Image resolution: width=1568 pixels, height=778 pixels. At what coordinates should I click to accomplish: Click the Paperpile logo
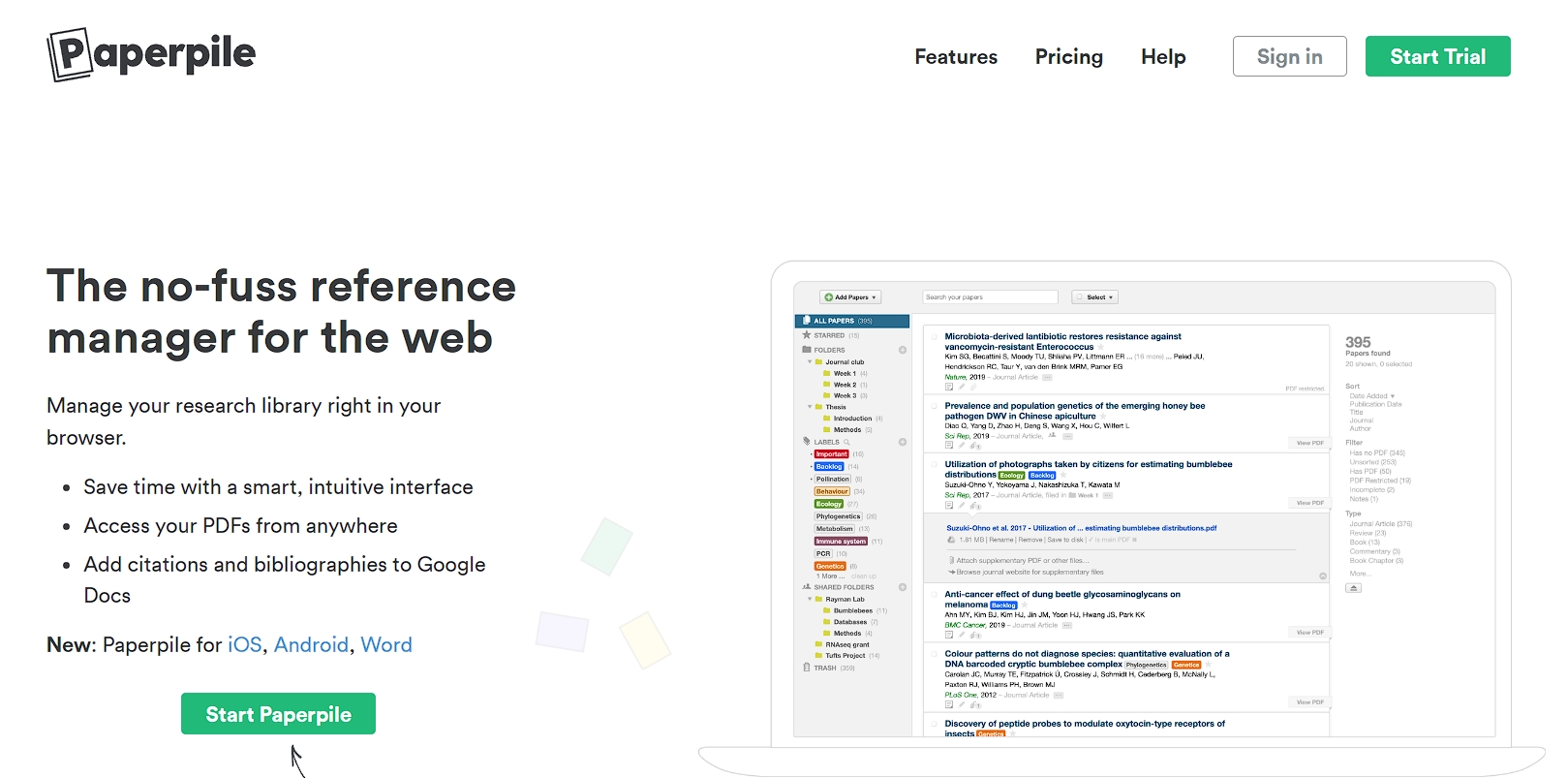tap(151, 54)
